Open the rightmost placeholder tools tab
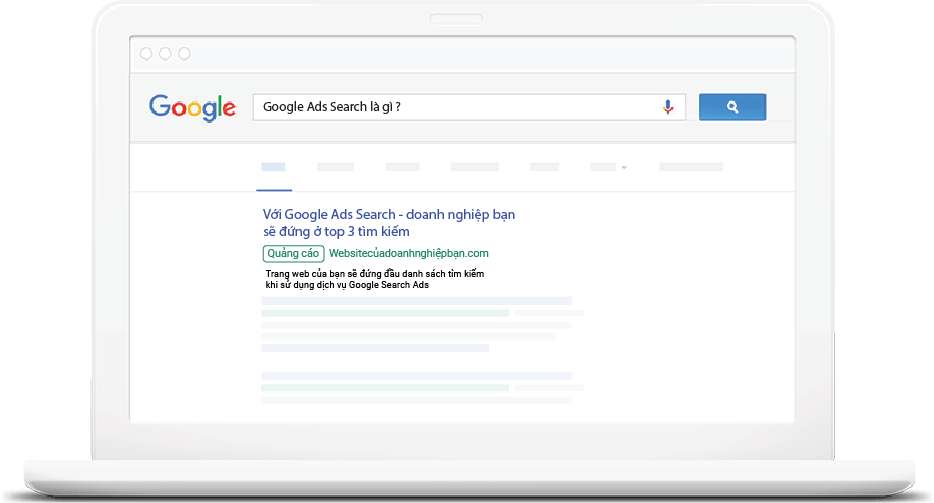The height and width of the screenshot is (503, 934). [x=691, y=167]
